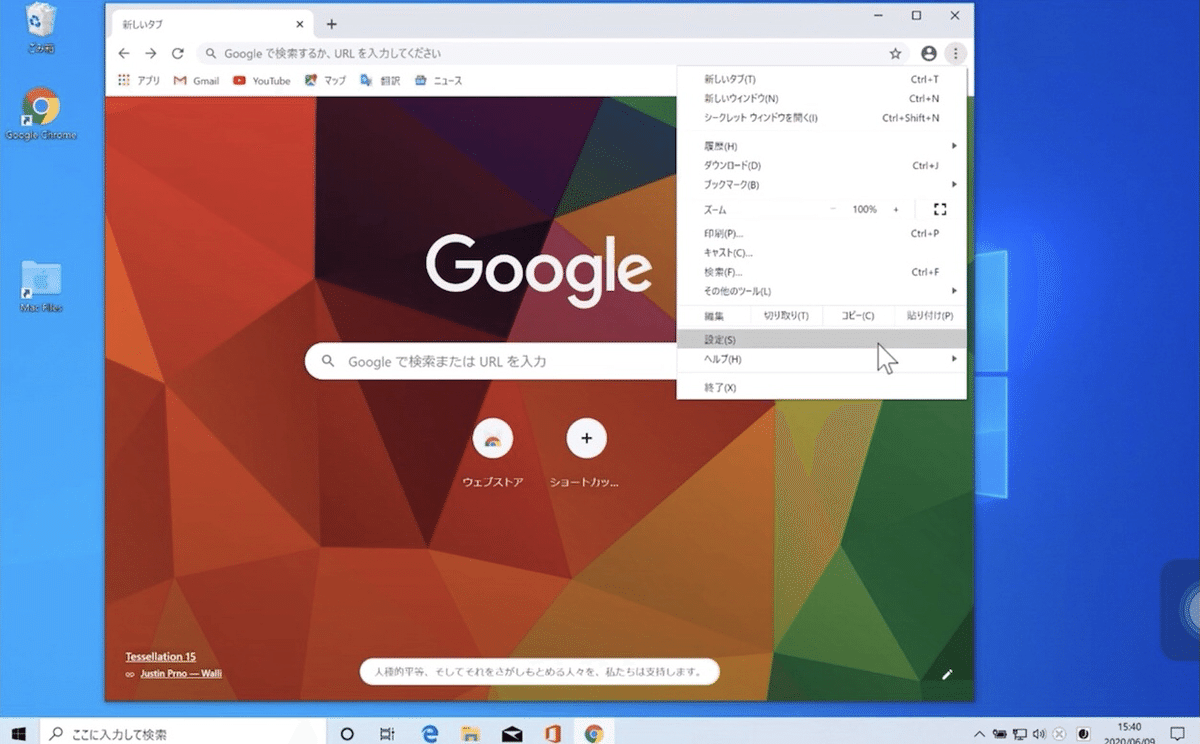Open the Recycle Bin desktop icon
Image resolution: width=1200 pixels, height=744 pixels.
41,28
